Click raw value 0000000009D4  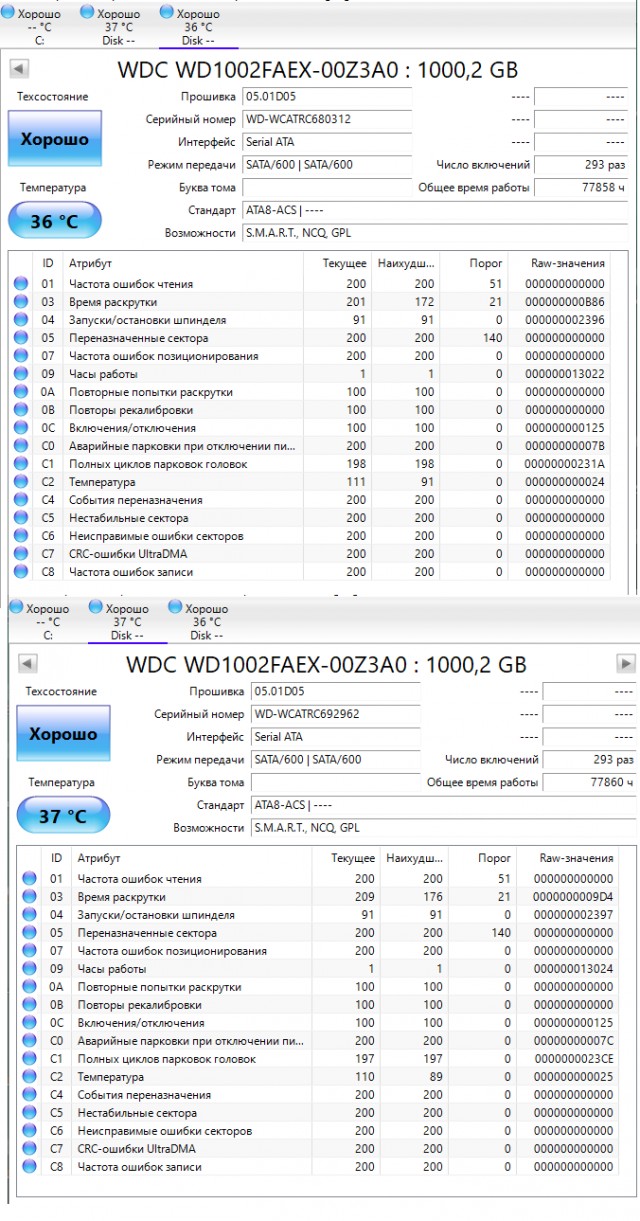[x=574, y=897]
